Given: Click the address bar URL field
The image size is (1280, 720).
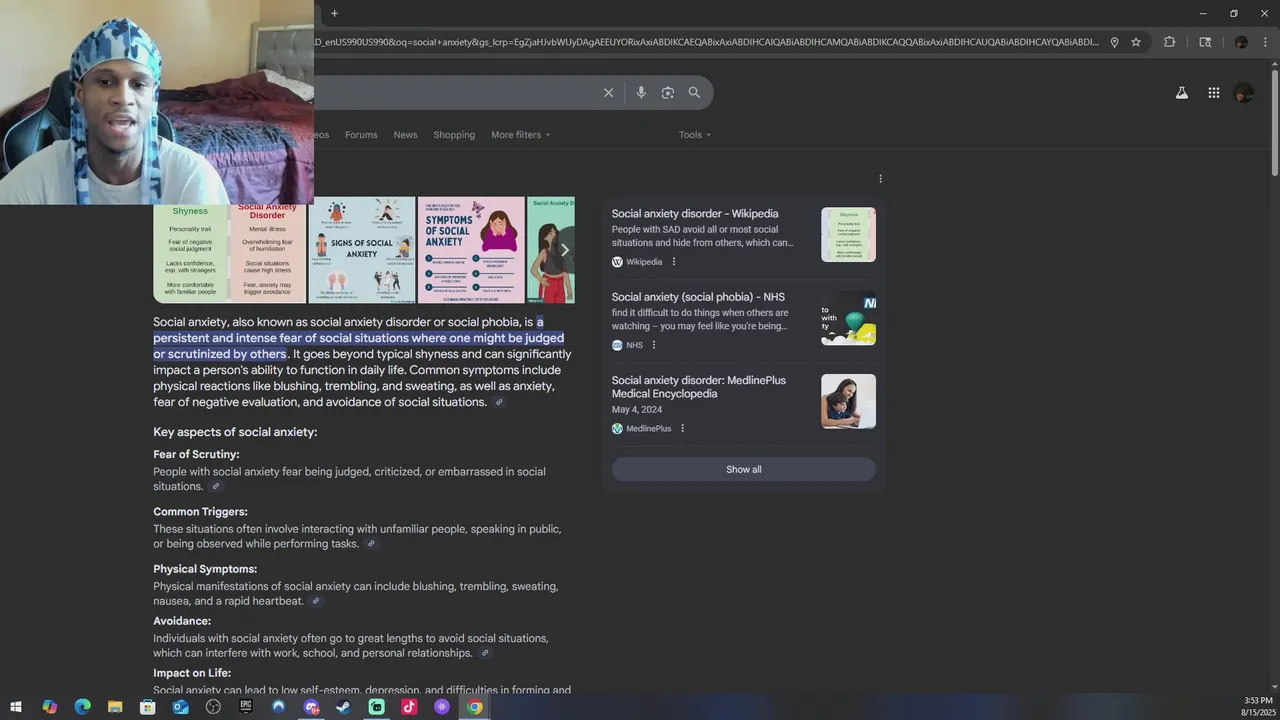Looking at the screenshot, I should pos(706,42).
